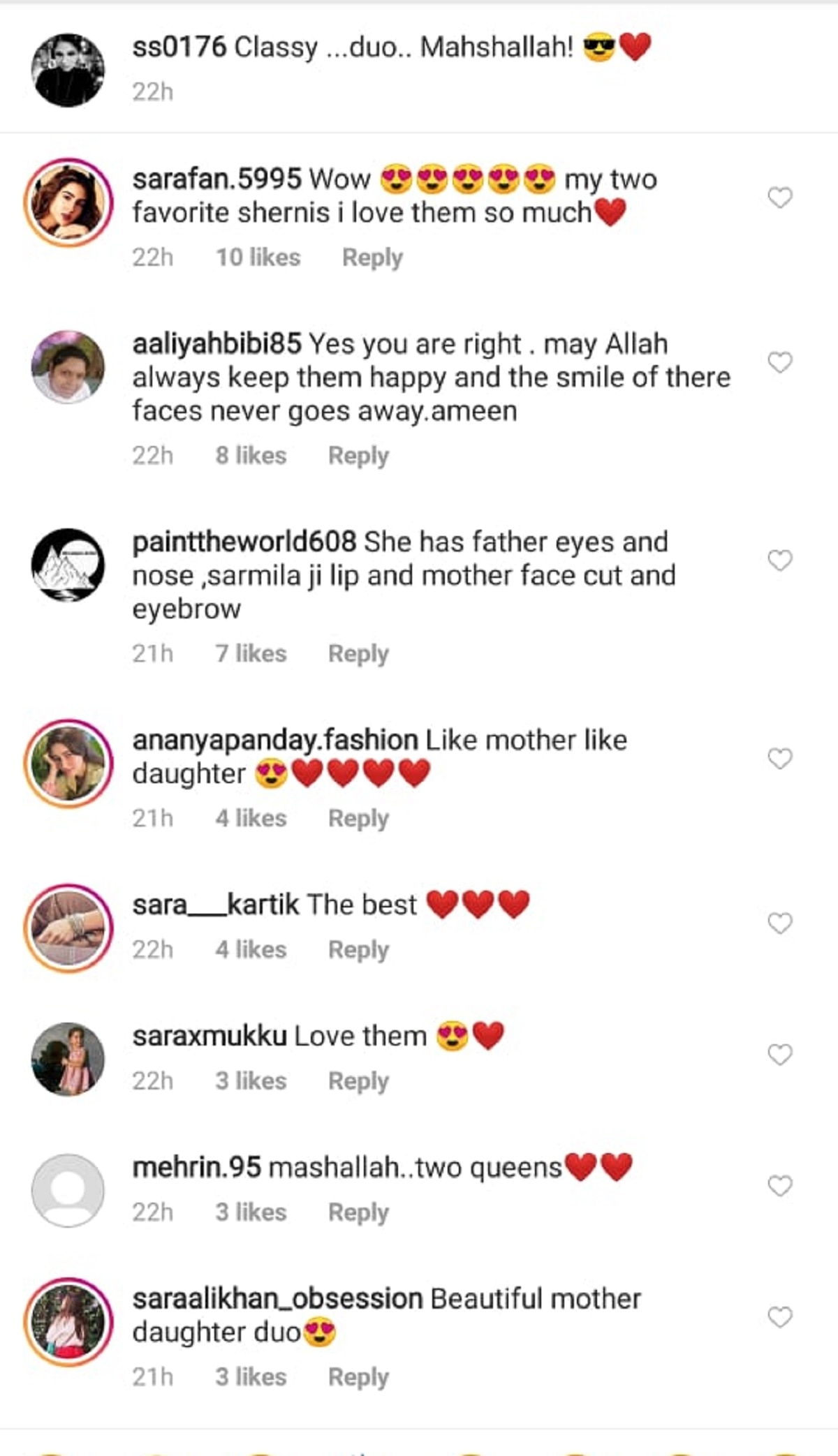Reply to saraalikhan_obsession's comment
Screen dimensions: 838x1456
click(358, 1377)
